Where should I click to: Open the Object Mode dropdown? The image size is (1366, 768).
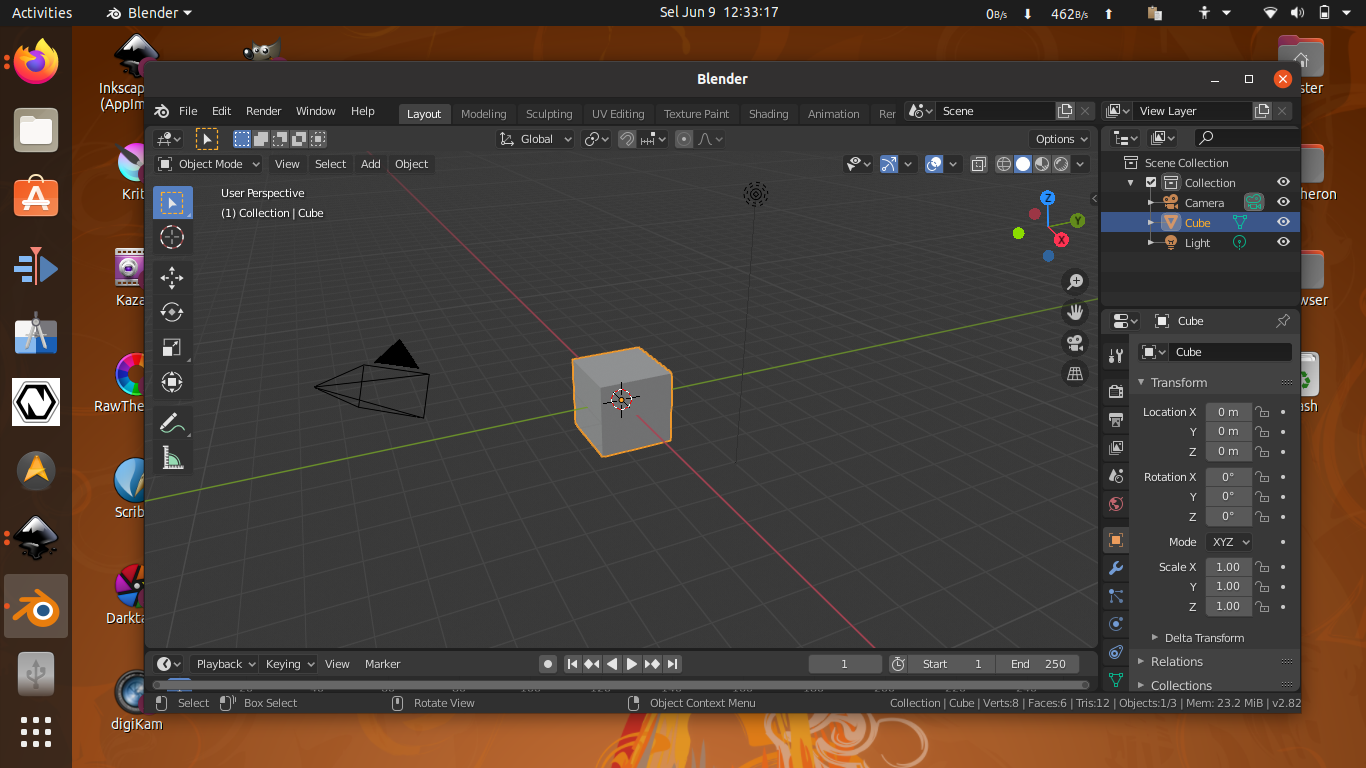pos(209,164)
